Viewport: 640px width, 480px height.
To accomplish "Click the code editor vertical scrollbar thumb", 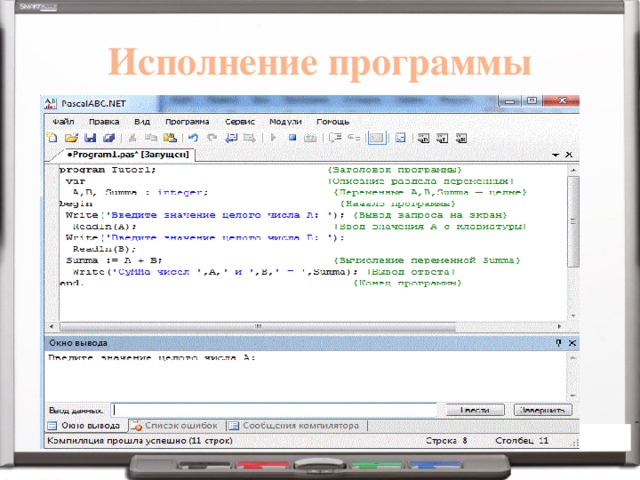I will [x=573, y=221].
